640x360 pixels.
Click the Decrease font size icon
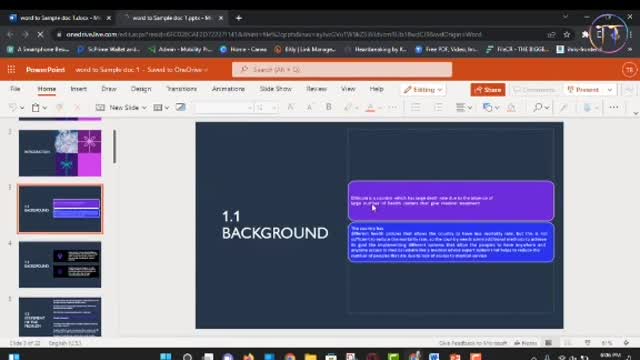point(309,107)
